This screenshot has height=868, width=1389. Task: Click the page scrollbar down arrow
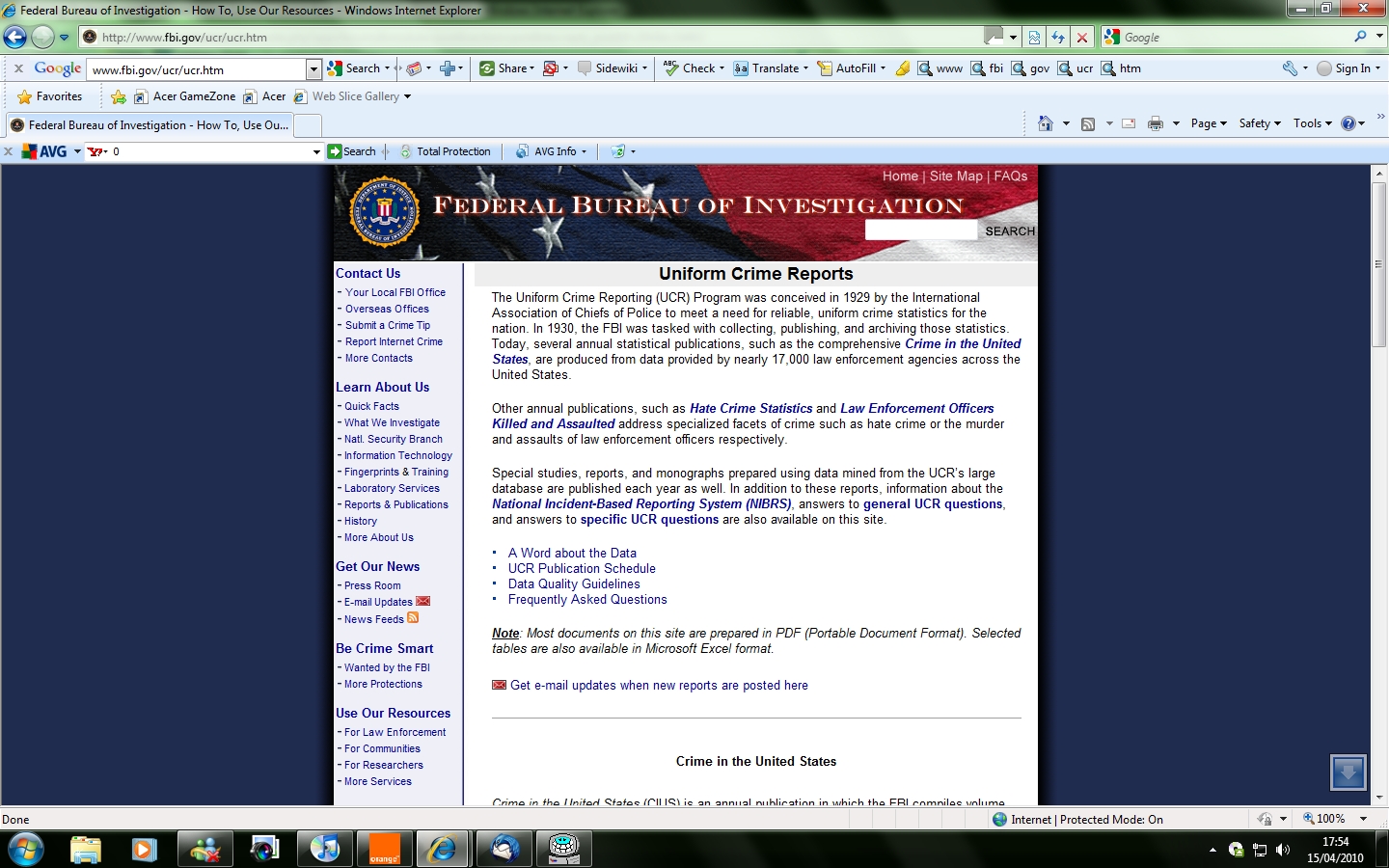tap(1379, 798)
